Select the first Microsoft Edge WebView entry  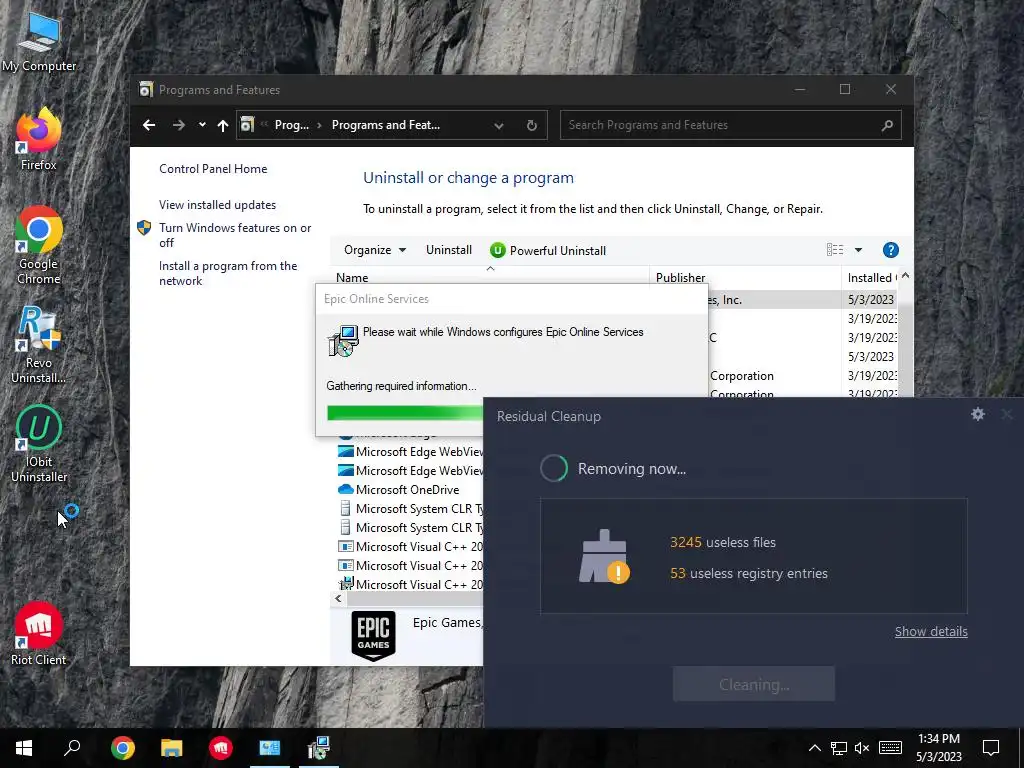[409, 451]
